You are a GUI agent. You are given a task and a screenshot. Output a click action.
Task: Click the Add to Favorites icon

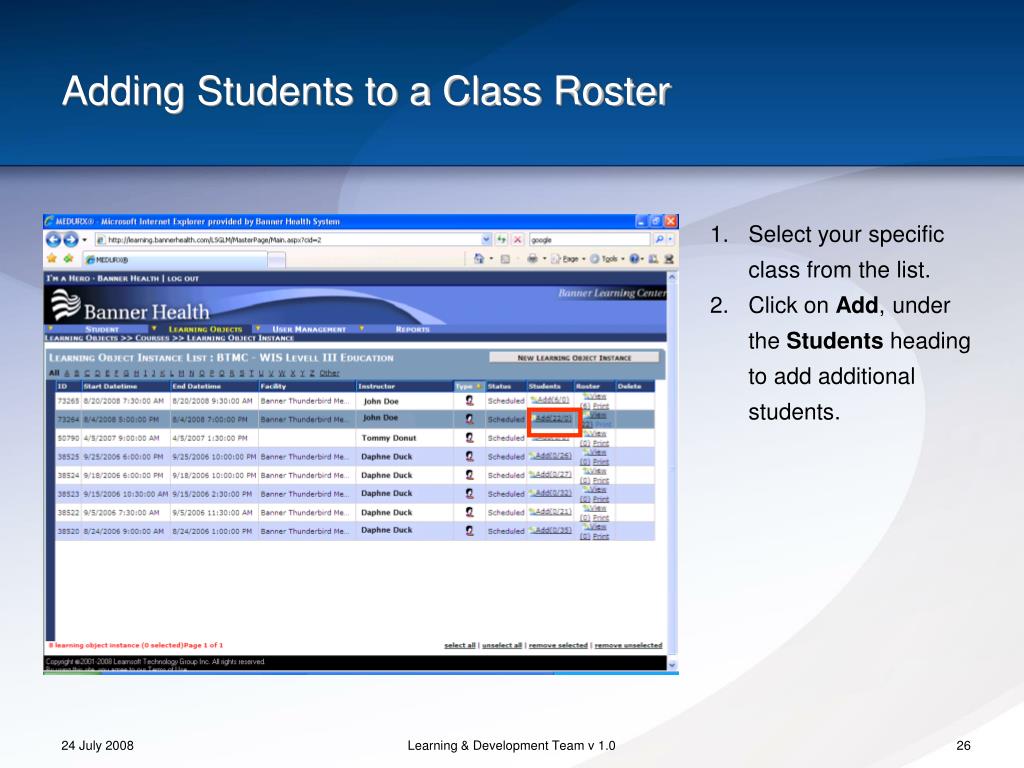68,259
